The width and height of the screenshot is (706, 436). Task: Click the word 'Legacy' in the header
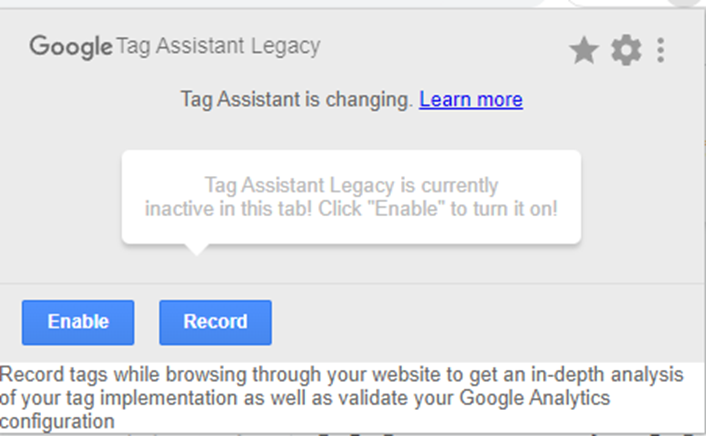click(285, 46)
